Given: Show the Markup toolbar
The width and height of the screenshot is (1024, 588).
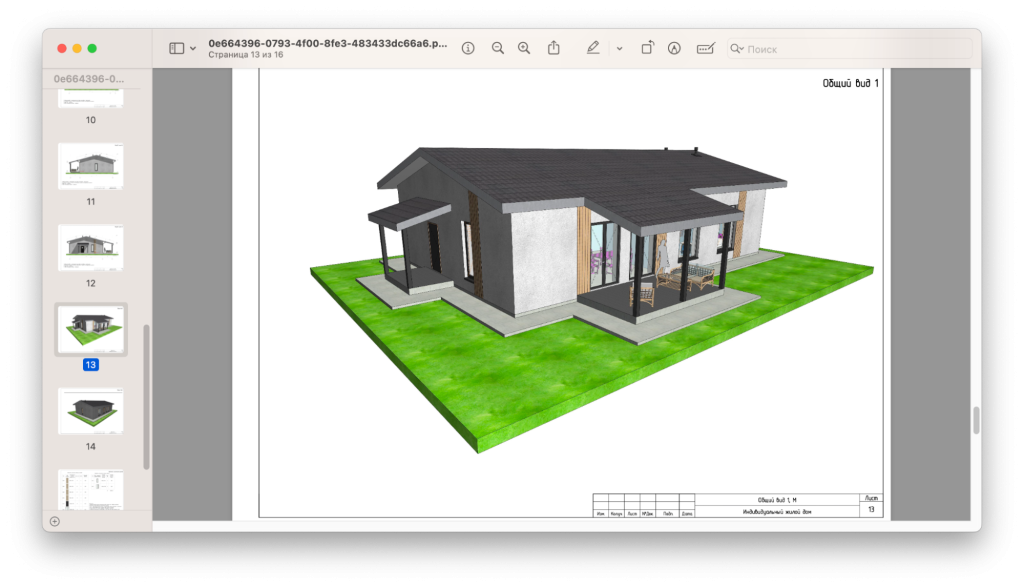Looking at the screenshot, I should click(x=674, y=48).
